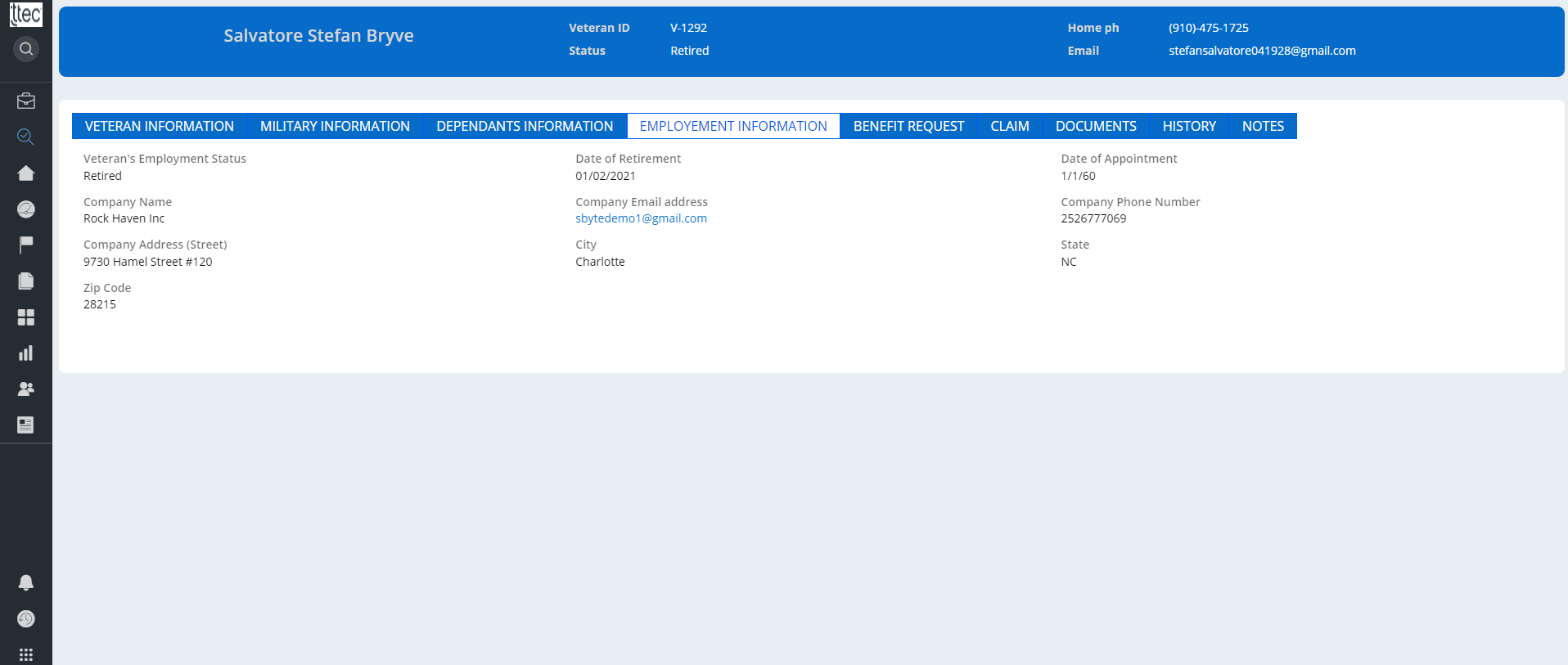Click the home phone number (910)-475-1725
Viewport: 1568px width, 665px height.
[x=1209, y=28]
